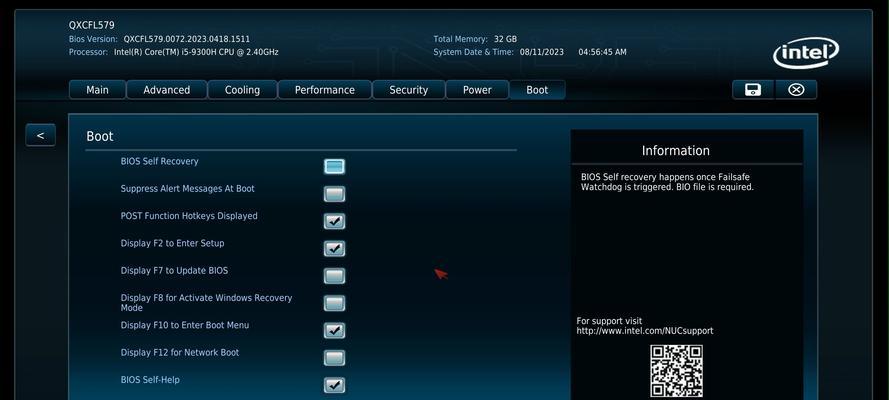This screenshot has width=889, height=400.
Task: Enable Suppress Alert Messages At Boot
Action: point(334,194)
